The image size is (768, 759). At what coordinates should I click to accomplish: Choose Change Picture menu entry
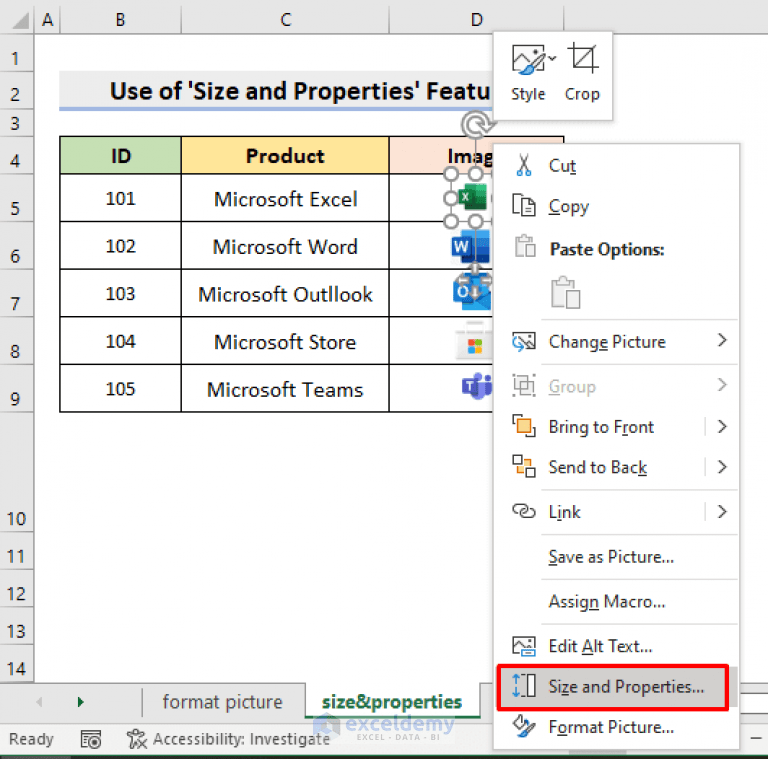[616, 341]
